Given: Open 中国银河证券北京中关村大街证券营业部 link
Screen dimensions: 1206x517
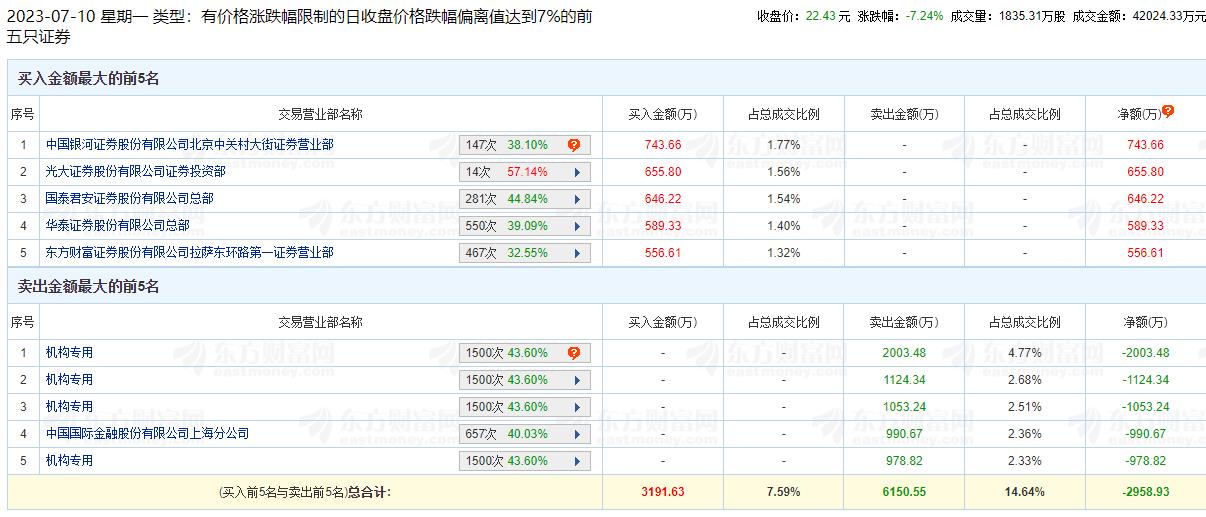Looking at the screenshot, I should coord(190,145).
